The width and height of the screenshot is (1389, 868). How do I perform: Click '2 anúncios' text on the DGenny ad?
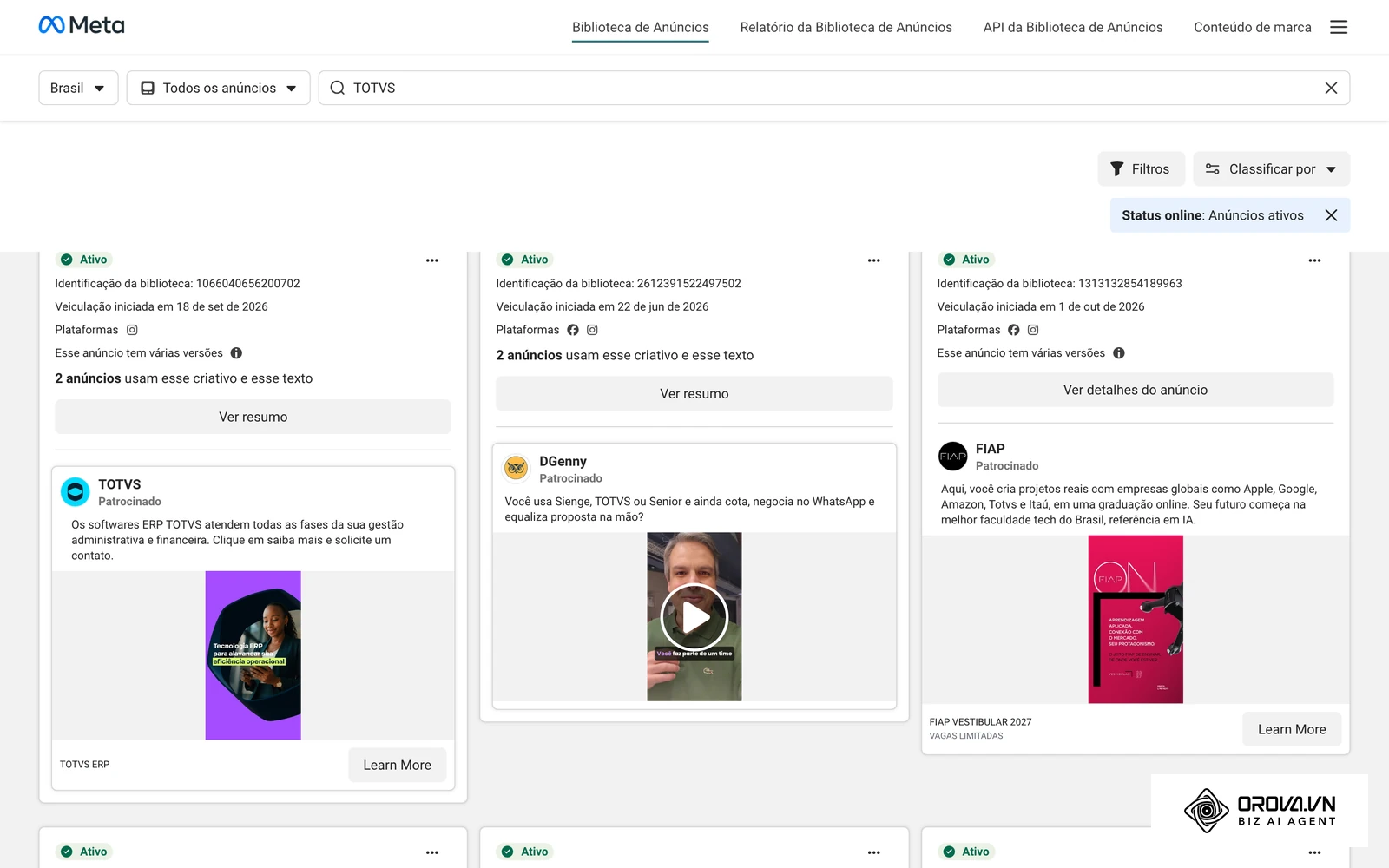(529, 355)
